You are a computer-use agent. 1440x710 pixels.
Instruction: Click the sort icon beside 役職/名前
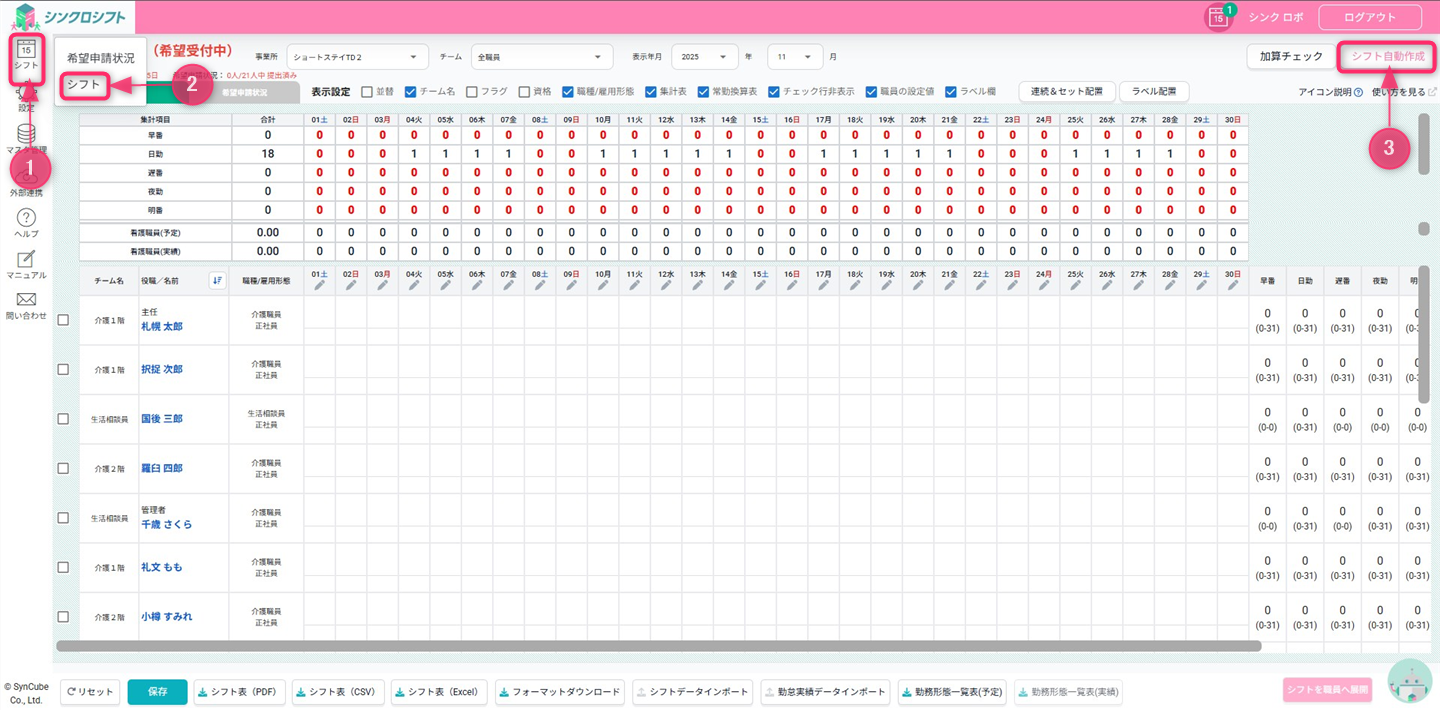coord(217,281)
